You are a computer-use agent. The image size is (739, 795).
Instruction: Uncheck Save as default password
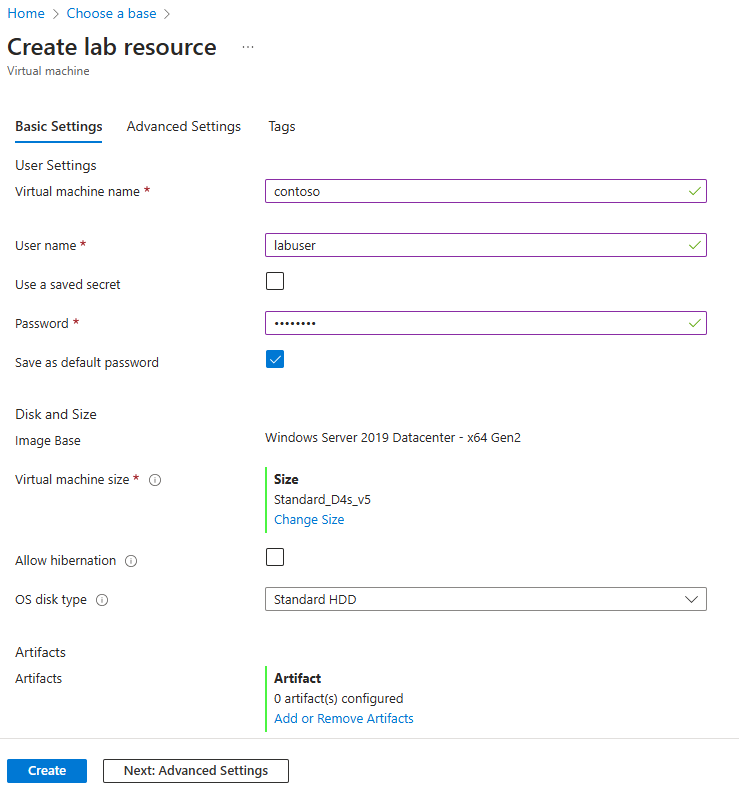coord(275,359)
